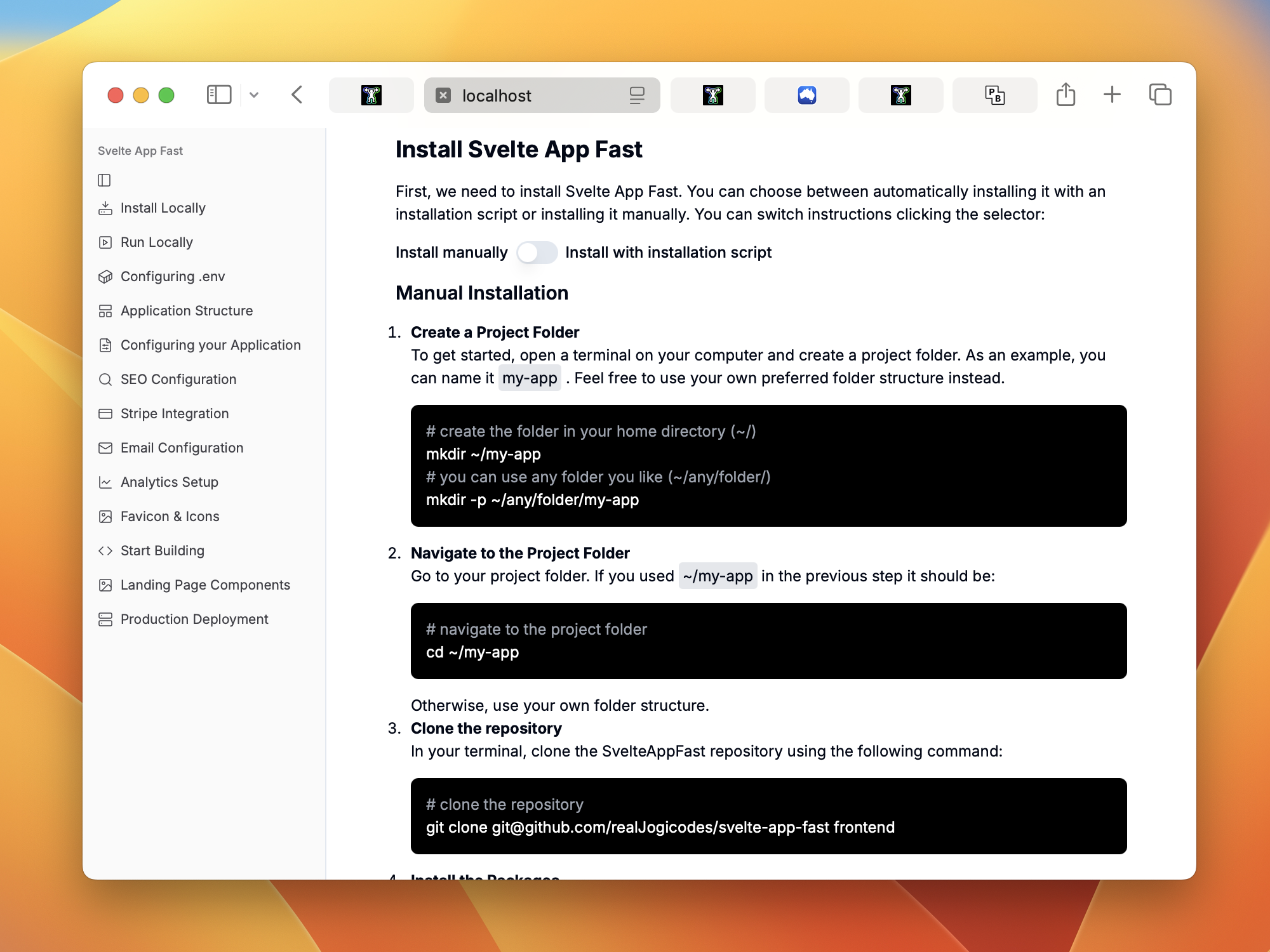Click the 'mkdir -p ~/any/folder/my-app' command
The image size is (1270, 952).
pos(532,500)
